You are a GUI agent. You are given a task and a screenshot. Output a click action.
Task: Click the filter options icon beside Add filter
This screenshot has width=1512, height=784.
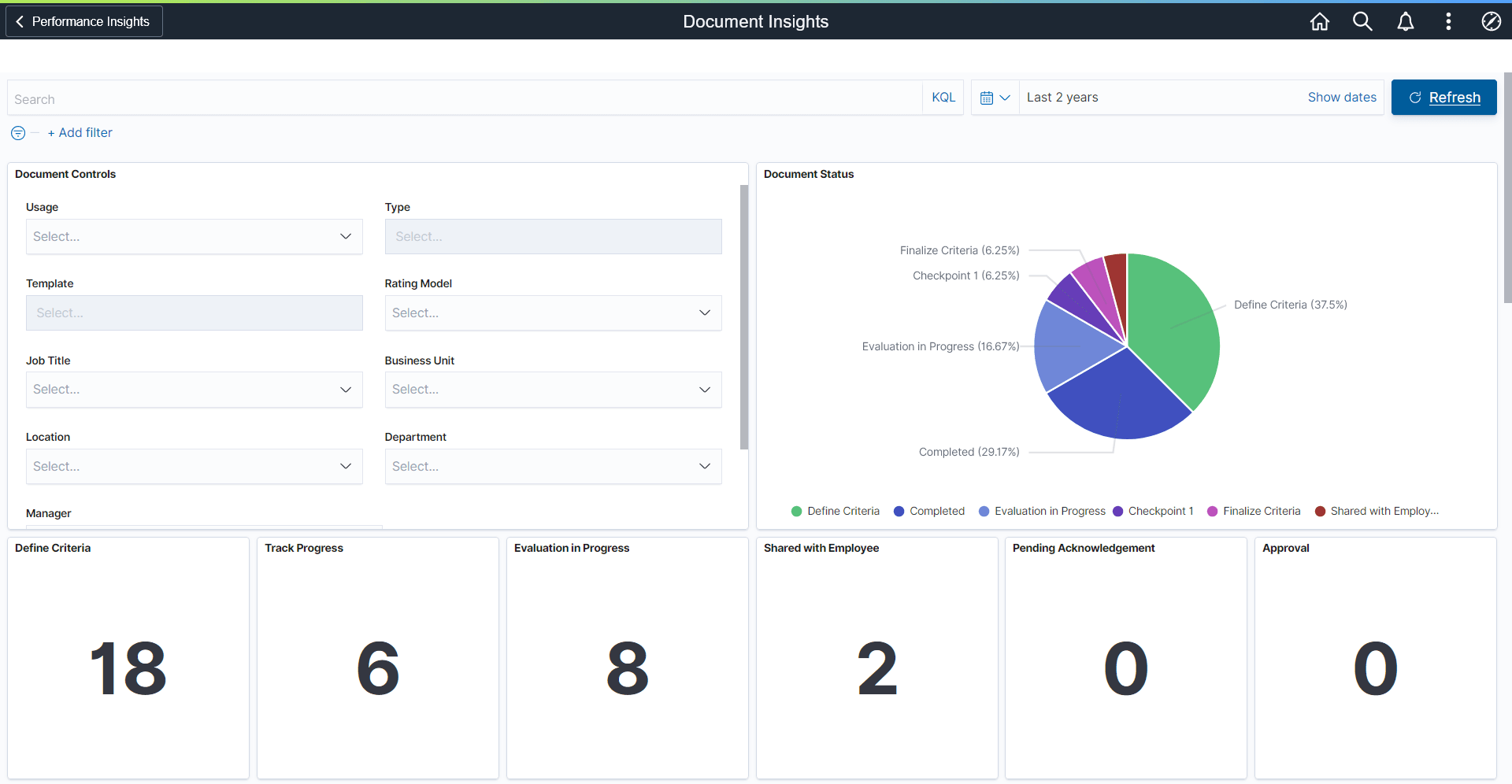pyautogui.click(x=17, y=132)
